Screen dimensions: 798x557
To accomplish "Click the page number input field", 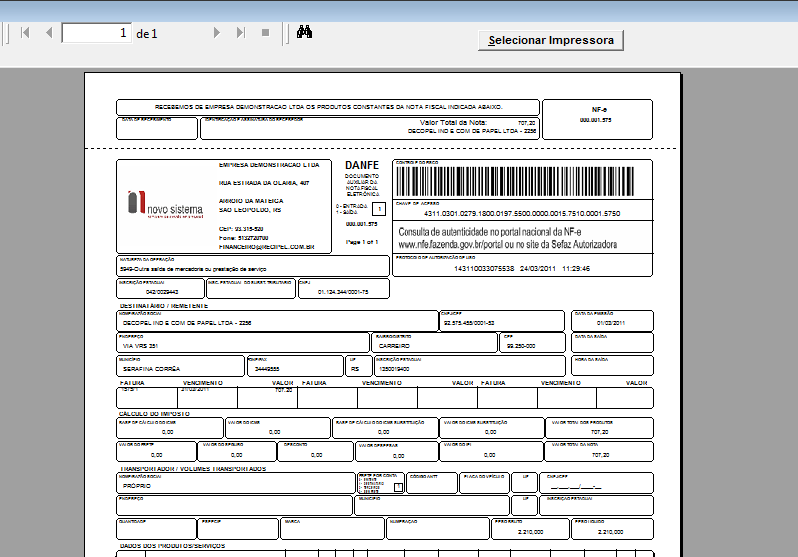I will pyautogui.click(x=97, y=33).
